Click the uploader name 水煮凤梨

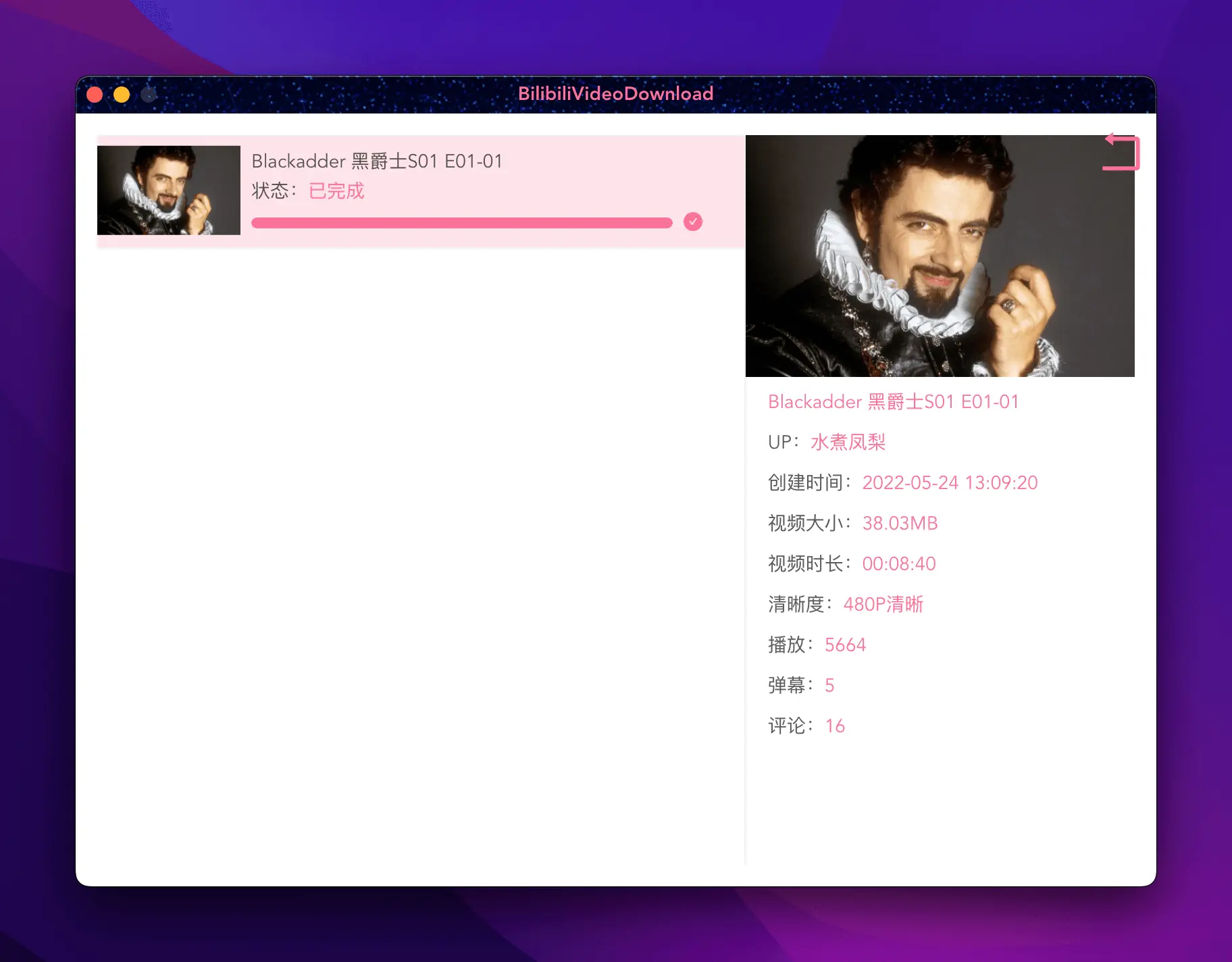[848, 442]
